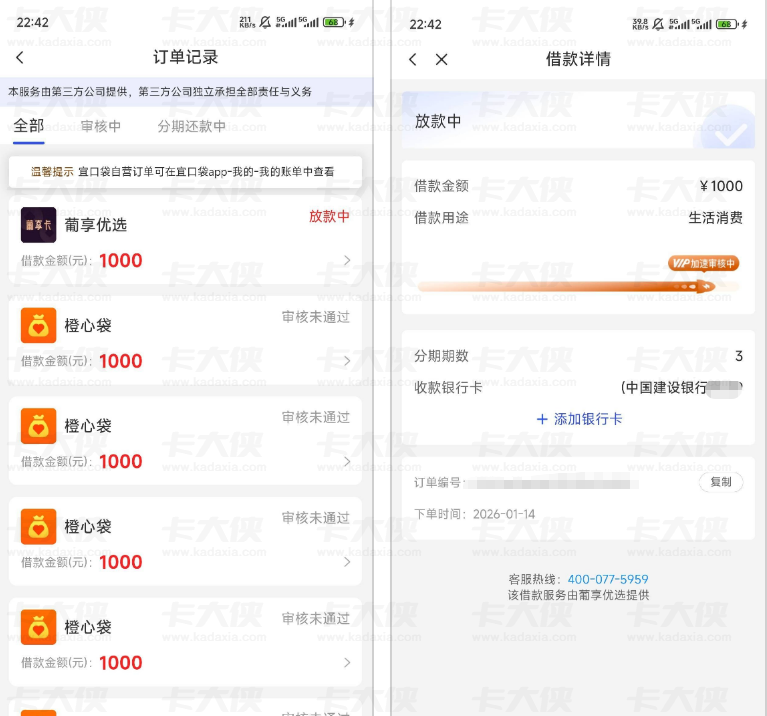767x716 pixels.
Task: Tap the right status bar mute bell icon
Action: pyautogui.click(x=658, y=24)
